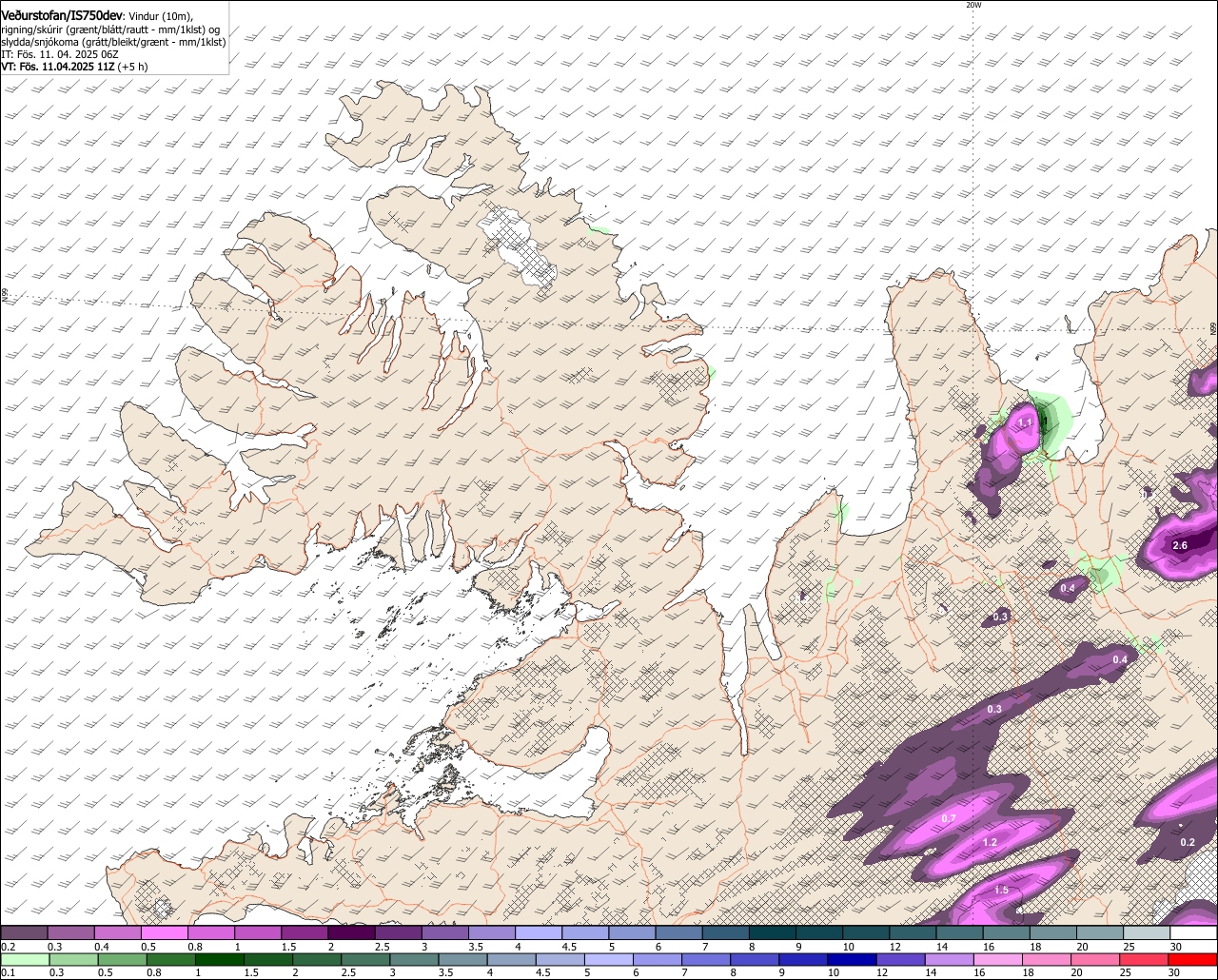Select upper legend swatch between 0.2 and 0.3
The height and width of the screenshot is (980, 1218).
(x=24, y=932)
